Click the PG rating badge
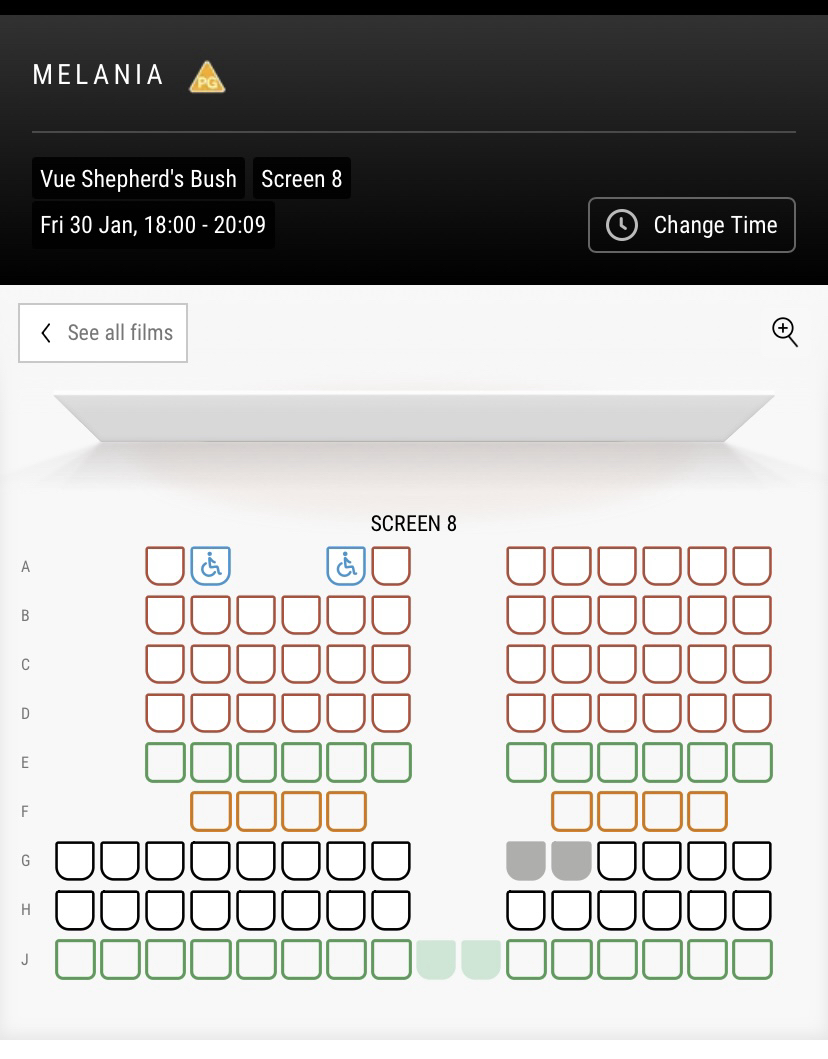The image size is (828, 1059). point(207,77)
